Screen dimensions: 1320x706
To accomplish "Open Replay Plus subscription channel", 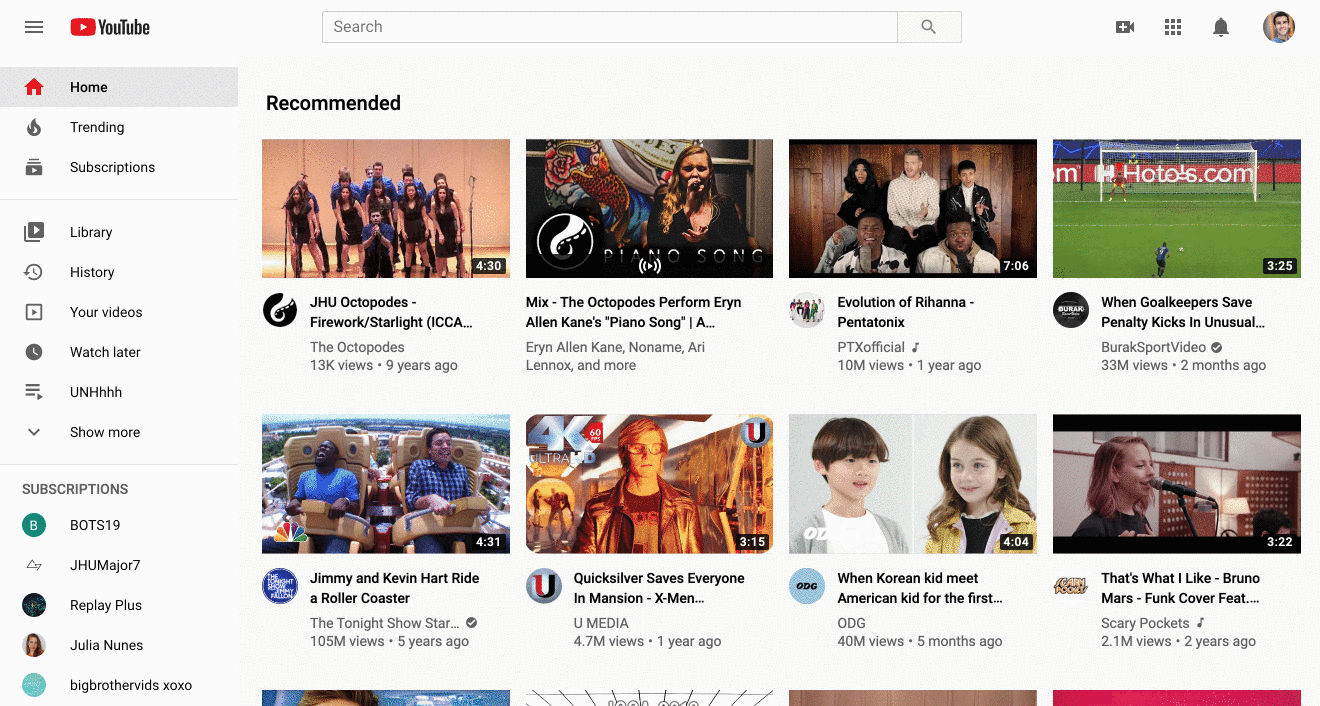I will pos(119,605).
